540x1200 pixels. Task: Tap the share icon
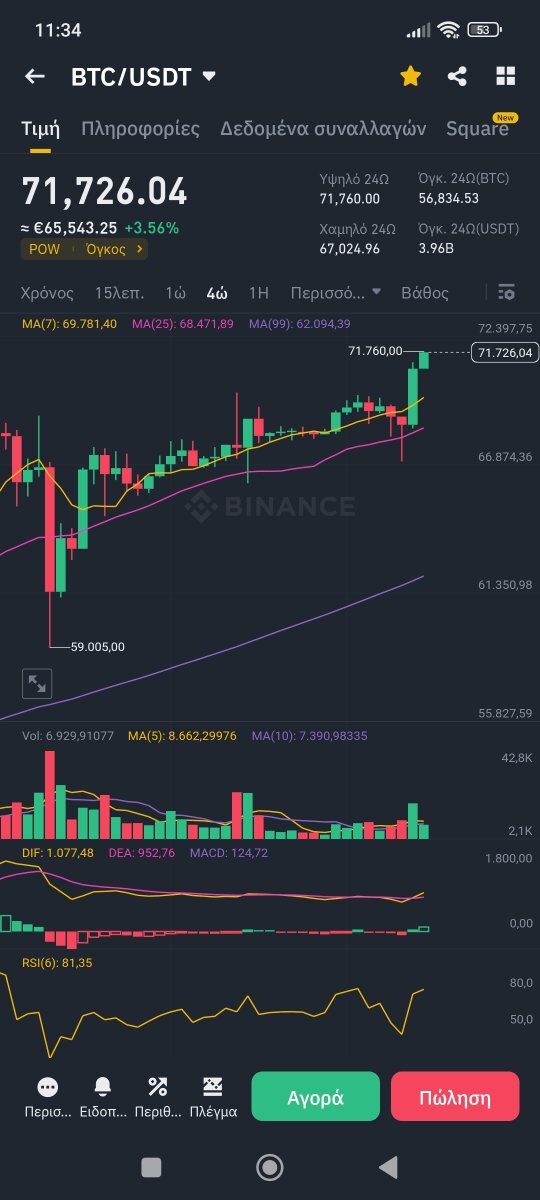point(457,76)
